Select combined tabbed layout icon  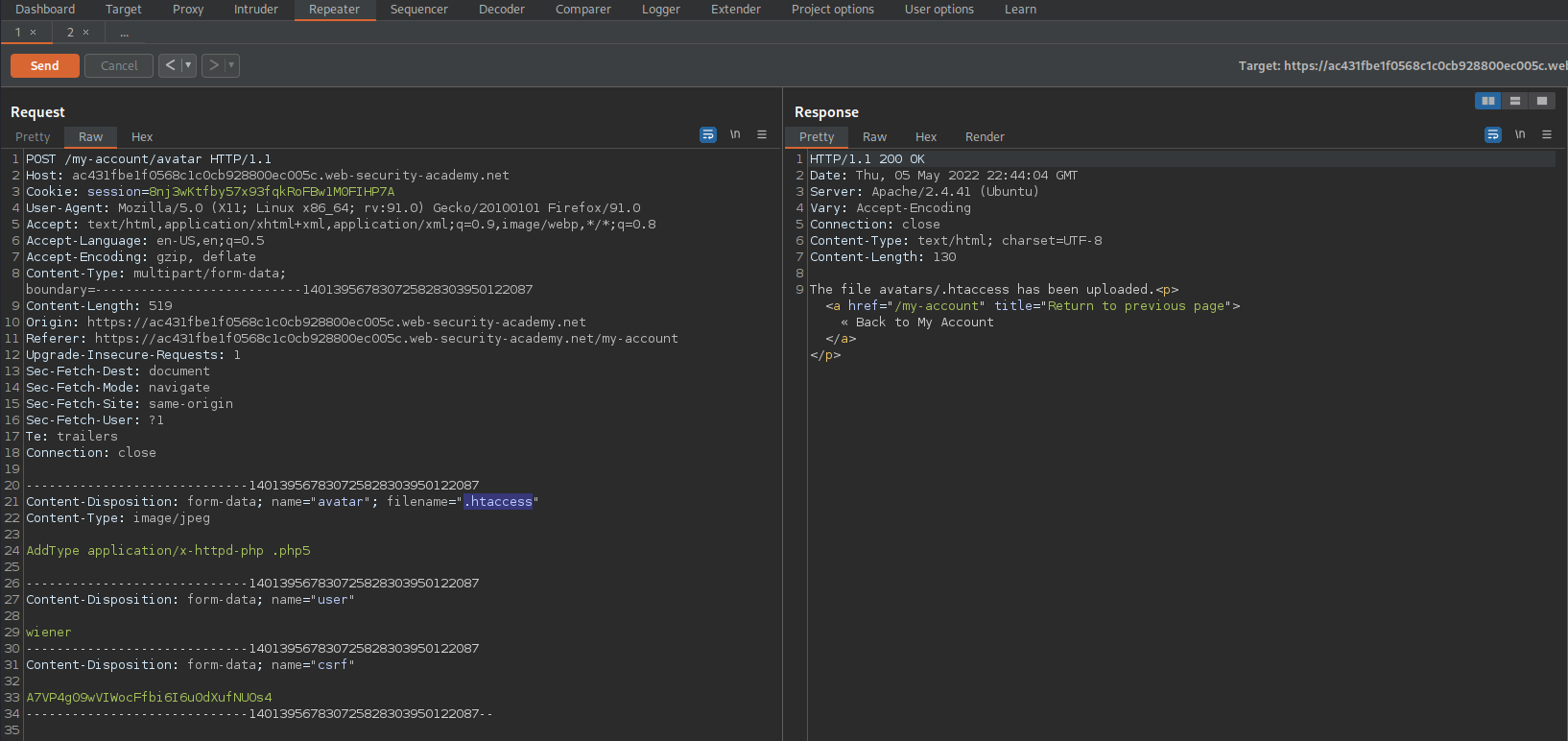tap(1542, 101)
